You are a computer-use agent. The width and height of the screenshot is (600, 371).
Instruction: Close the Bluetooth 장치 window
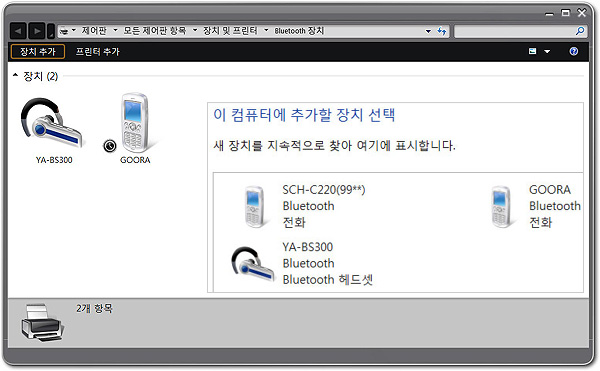click(x=582, y=13)
